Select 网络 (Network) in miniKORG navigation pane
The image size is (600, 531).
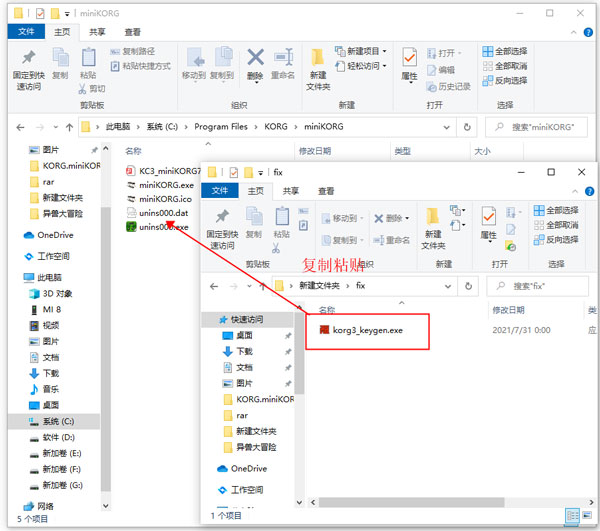coord(38,507)
